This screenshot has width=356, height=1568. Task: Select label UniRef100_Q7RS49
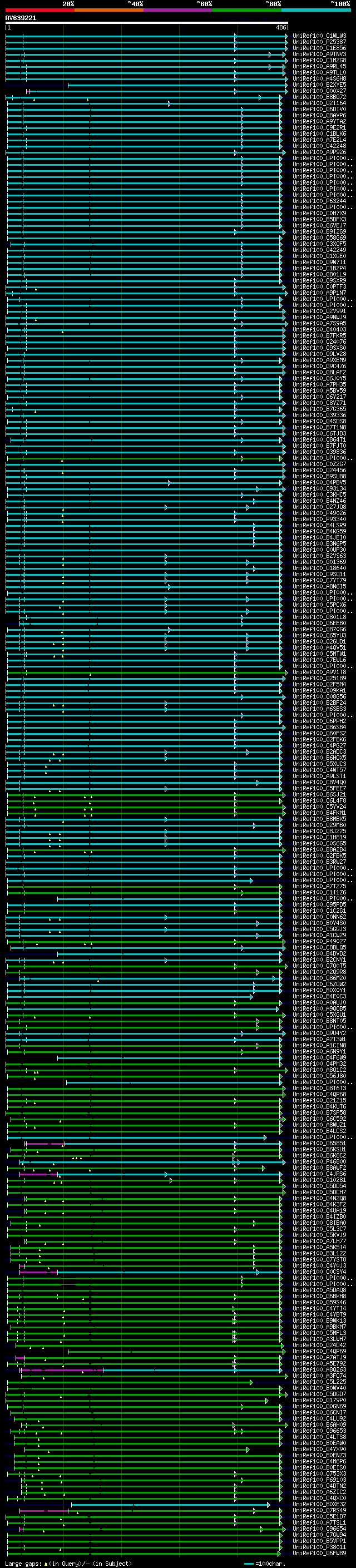(x=319, y=1511)
